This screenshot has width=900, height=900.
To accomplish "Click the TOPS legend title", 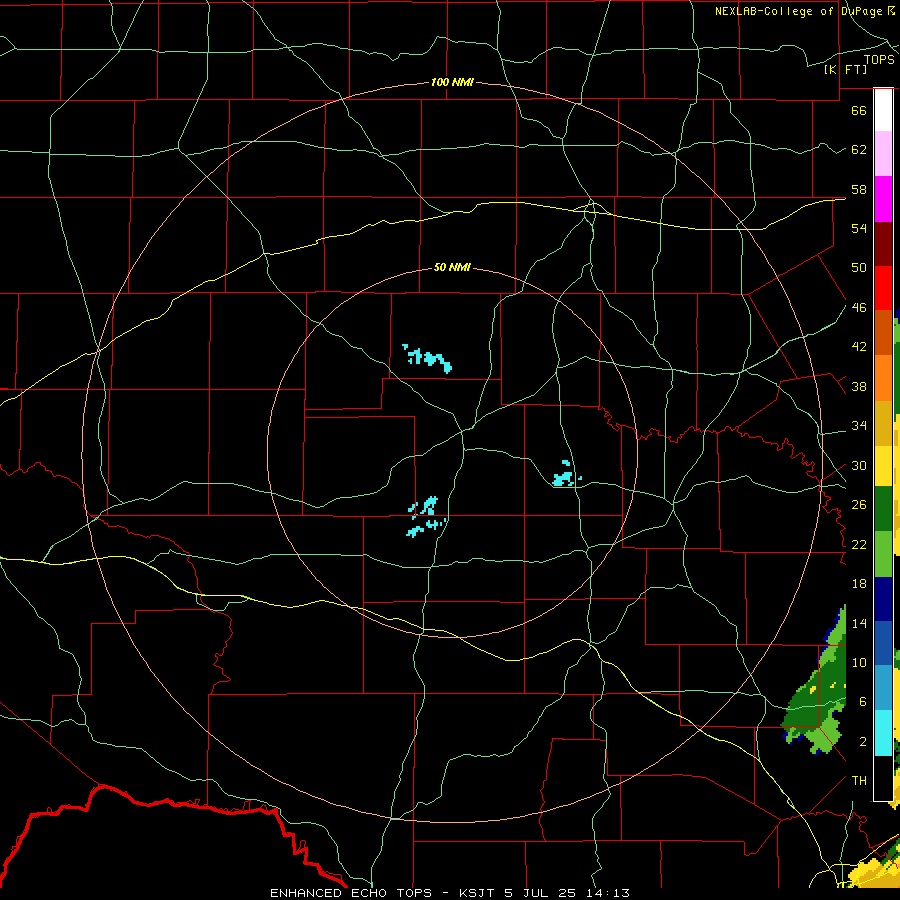I will [x=879, y=60].
